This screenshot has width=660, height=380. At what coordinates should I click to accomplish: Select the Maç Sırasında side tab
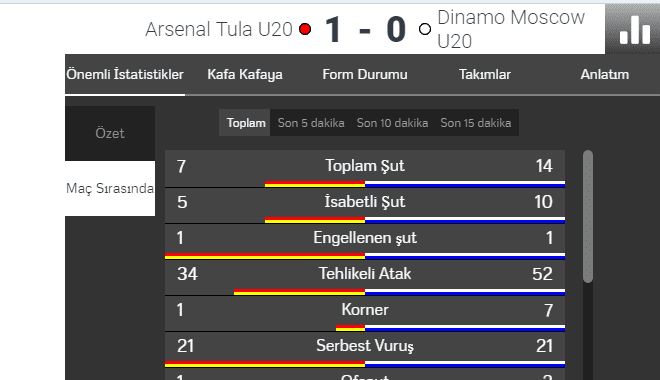pos(110,189)
